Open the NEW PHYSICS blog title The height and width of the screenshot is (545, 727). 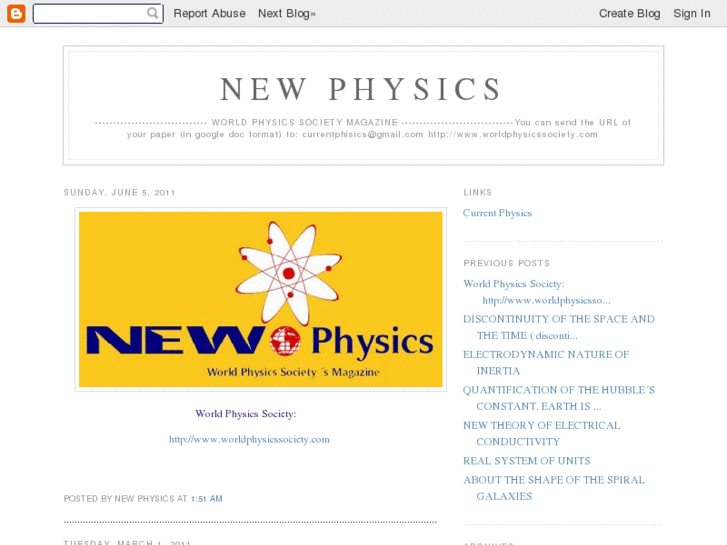point(361,89)
